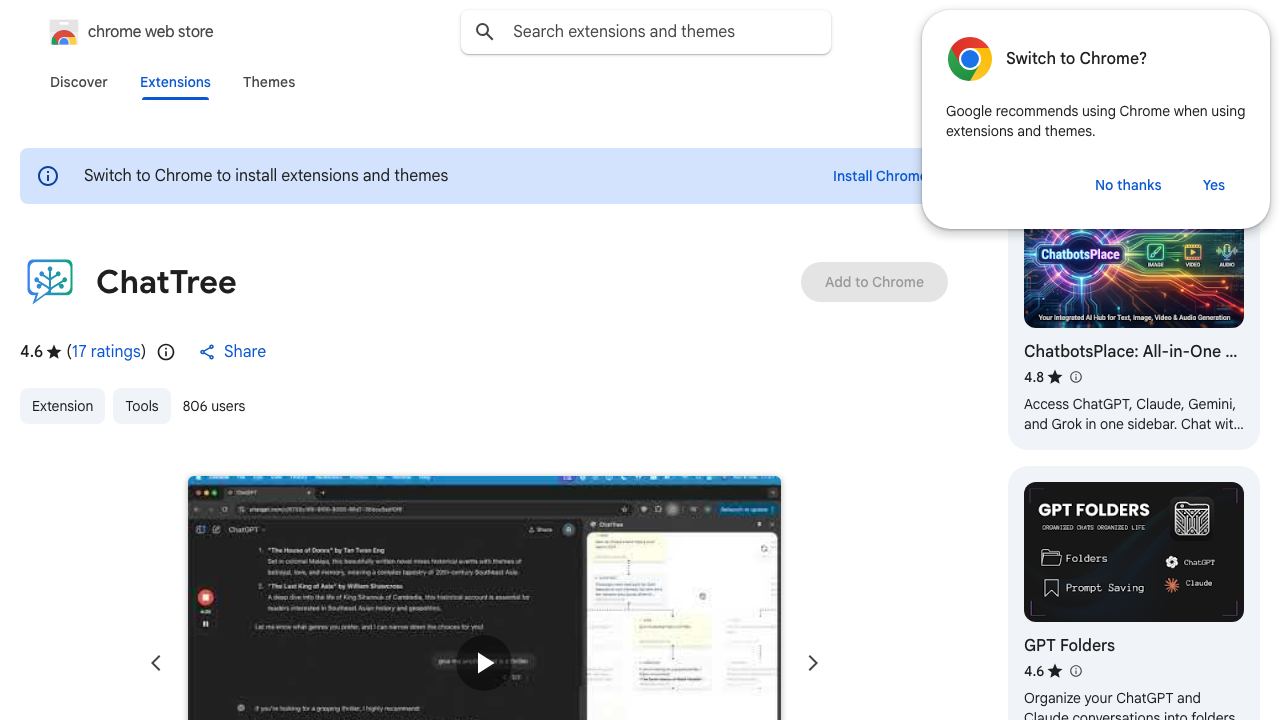Screen dimensions: 1280x720
Task: Open the 17 ratings link
Action: click(106, 352)
